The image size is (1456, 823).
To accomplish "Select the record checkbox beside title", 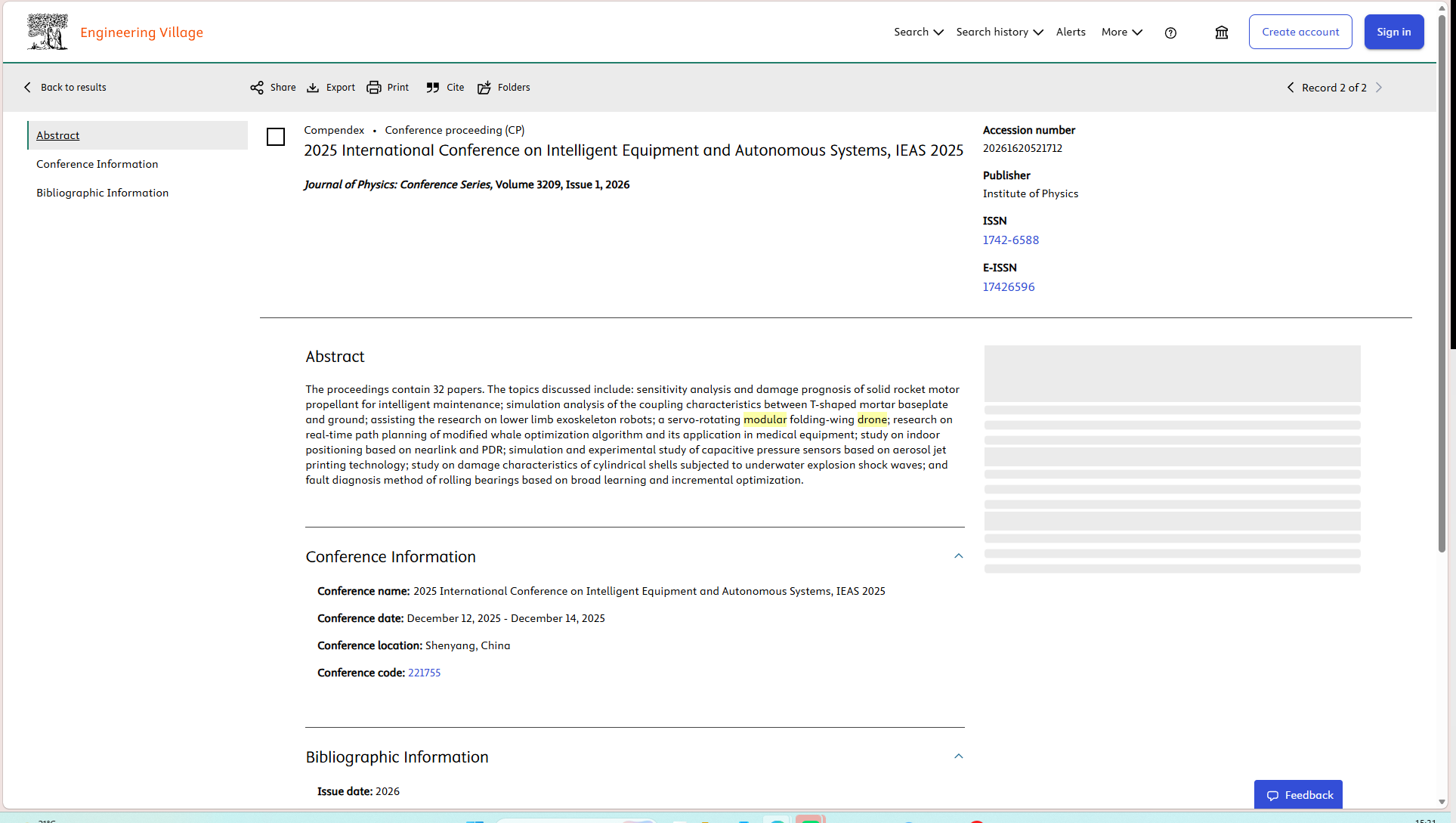I will (x=276, y=137).
